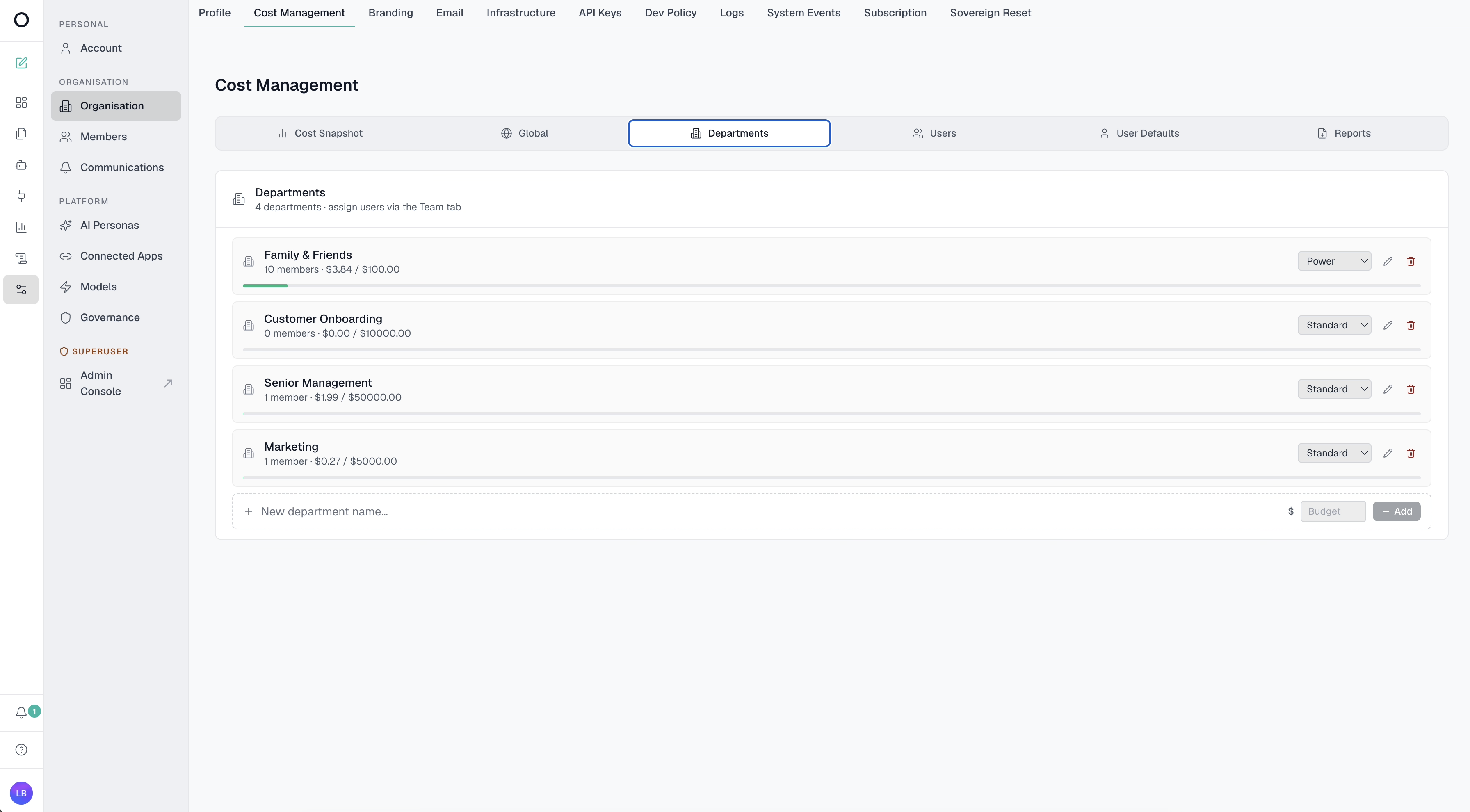Viewport: 1470px width, 812px height.
Task: Click the Admin Console external arrow icon
Action: [x=168, y=383]
